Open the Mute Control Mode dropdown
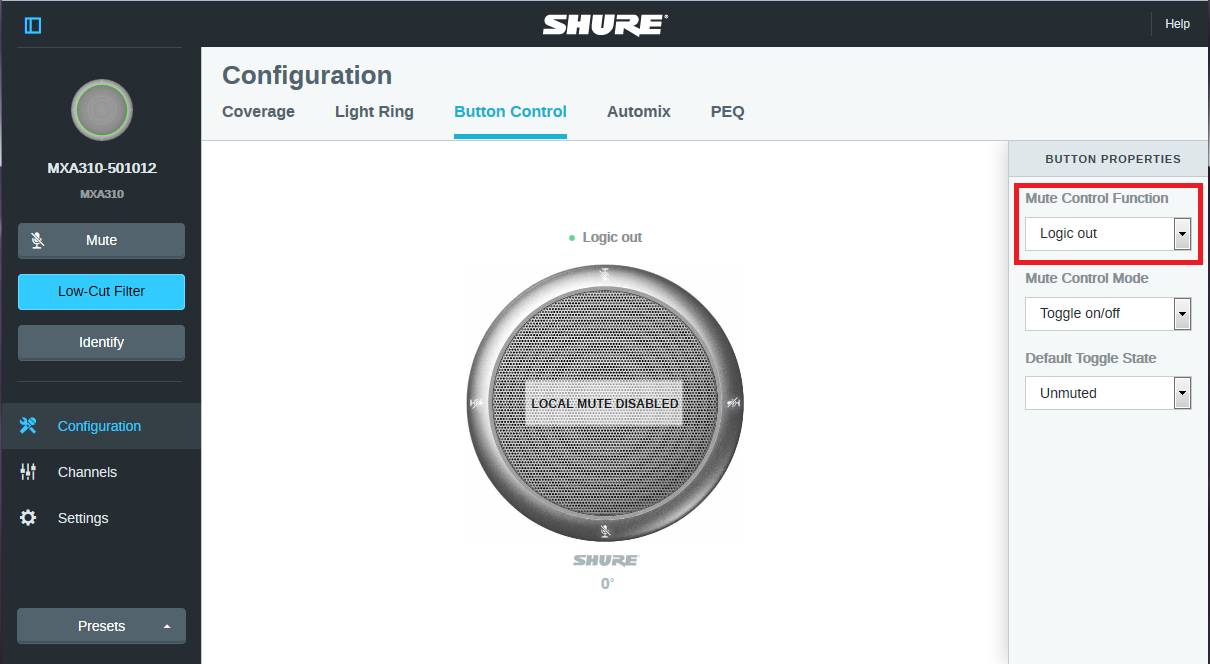 (x=1108, y=314)
